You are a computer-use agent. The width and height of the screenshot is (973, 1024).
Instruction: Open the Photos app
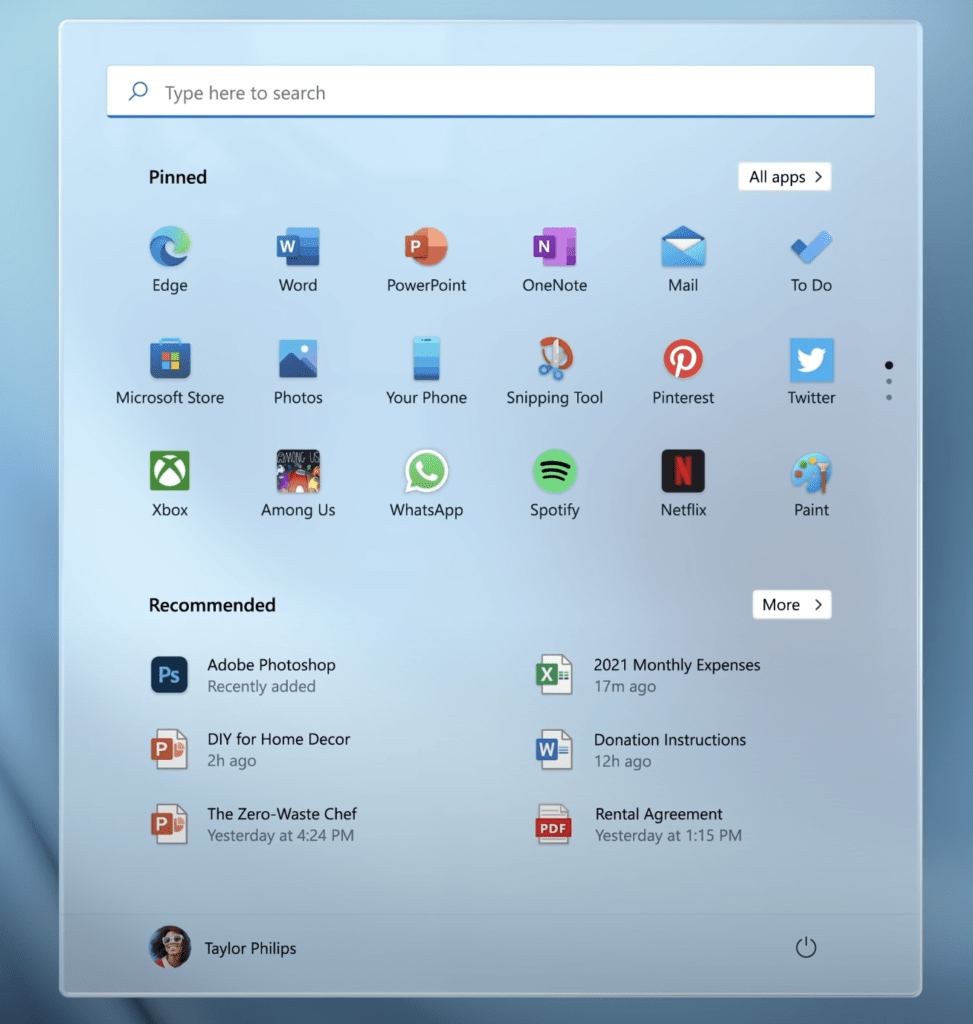[x=298, y=359]
